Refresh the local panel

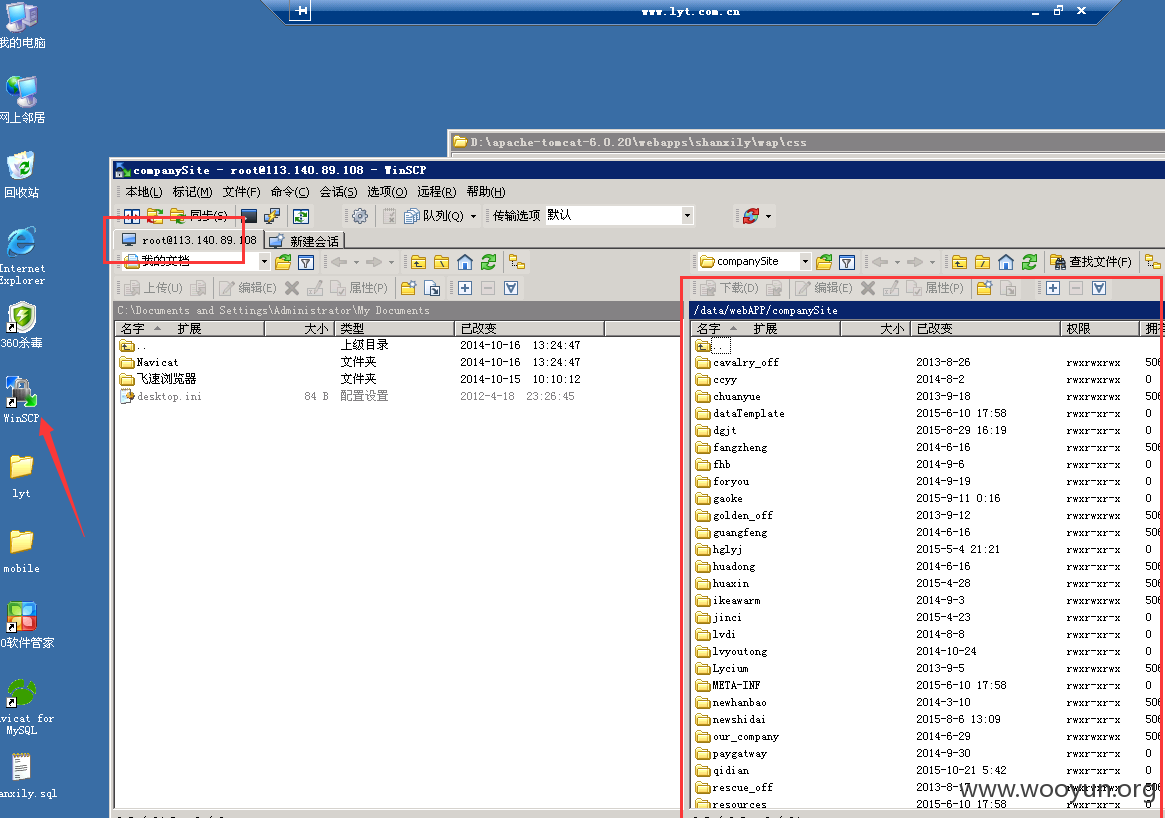pyautogui.click(x=488, y=262)
